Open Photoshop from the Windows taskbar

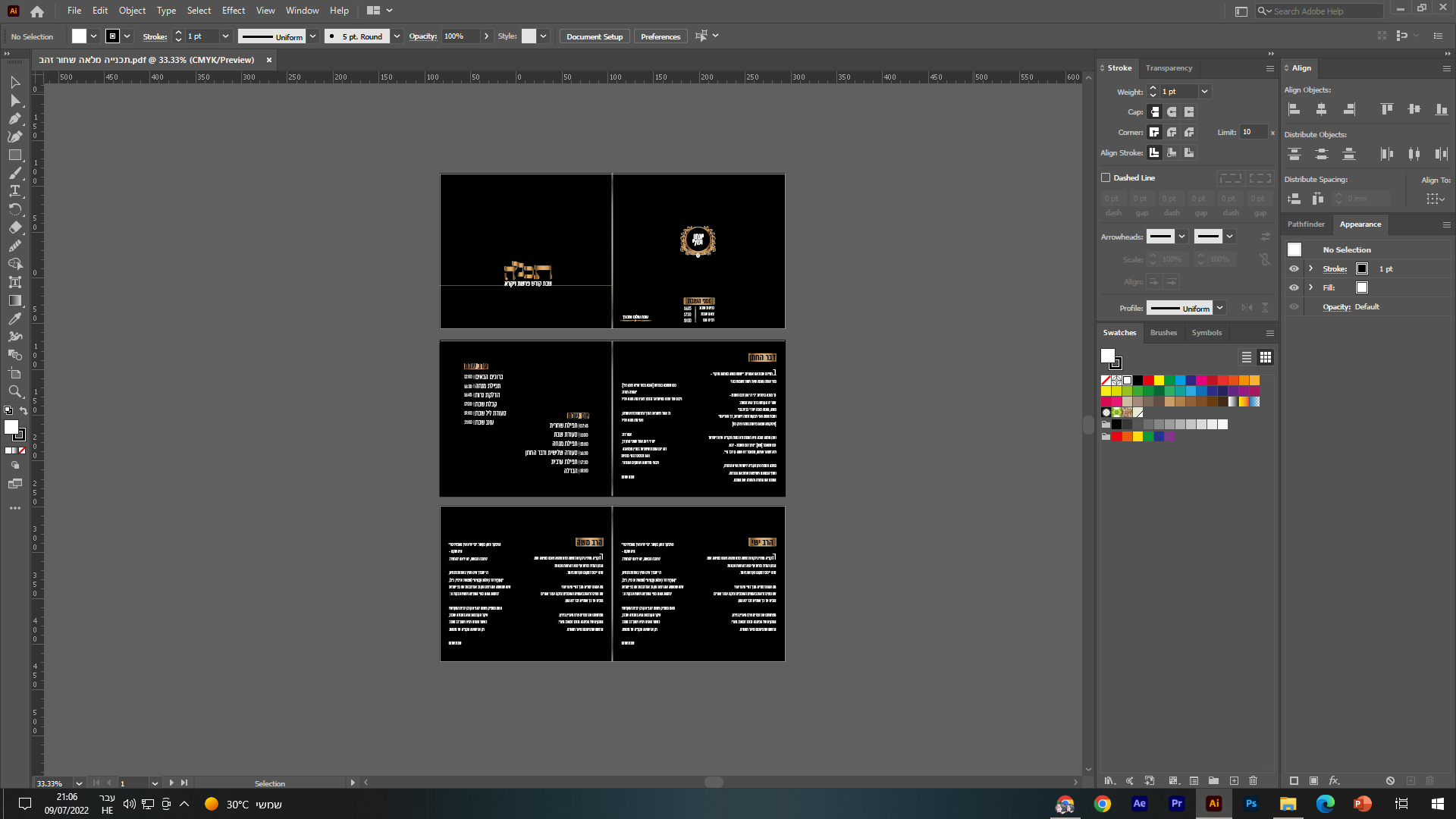point(1250,804)
